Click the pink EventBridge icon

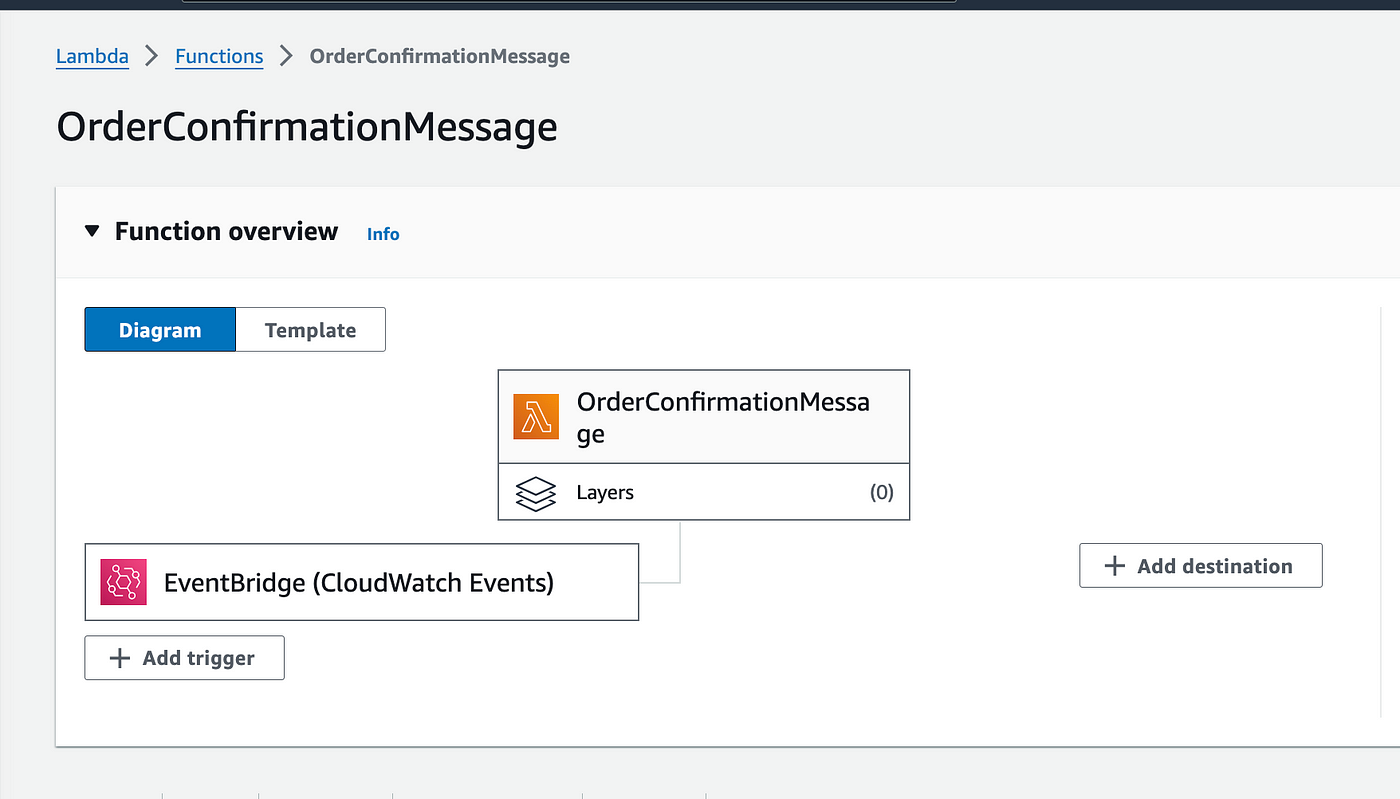coord(123,582)
